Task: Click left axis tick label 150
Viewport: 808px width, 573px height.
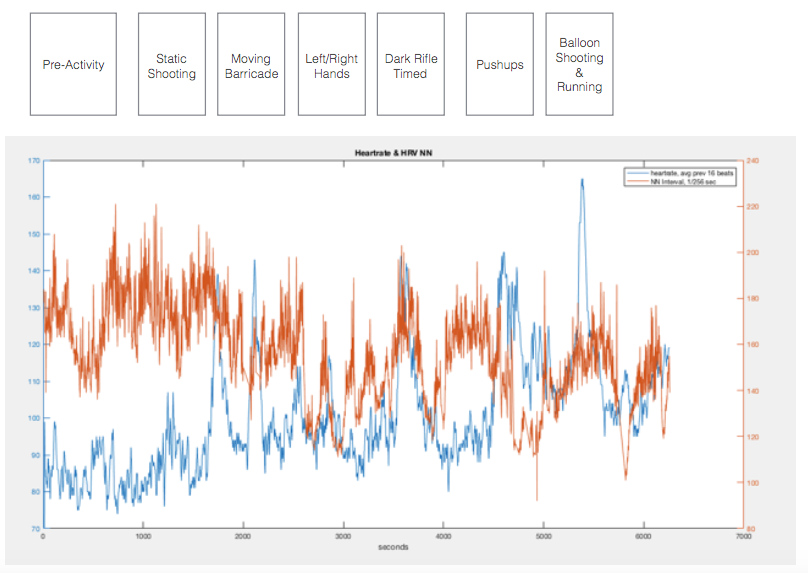Action: pos(34,234)
